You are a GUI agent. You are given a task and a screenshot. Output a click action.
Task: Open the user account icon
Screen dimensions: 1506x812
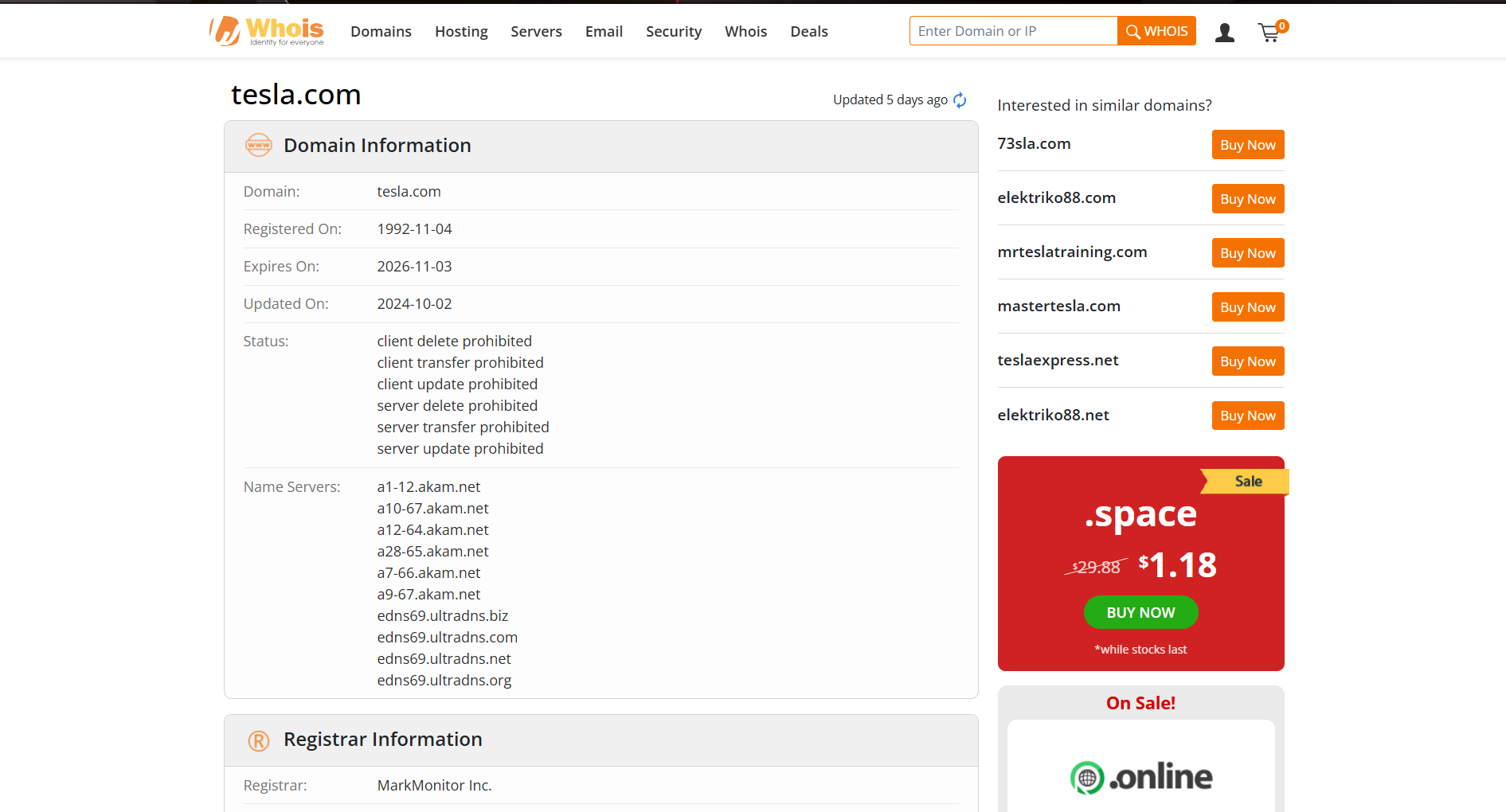(x=1224, y=32)
